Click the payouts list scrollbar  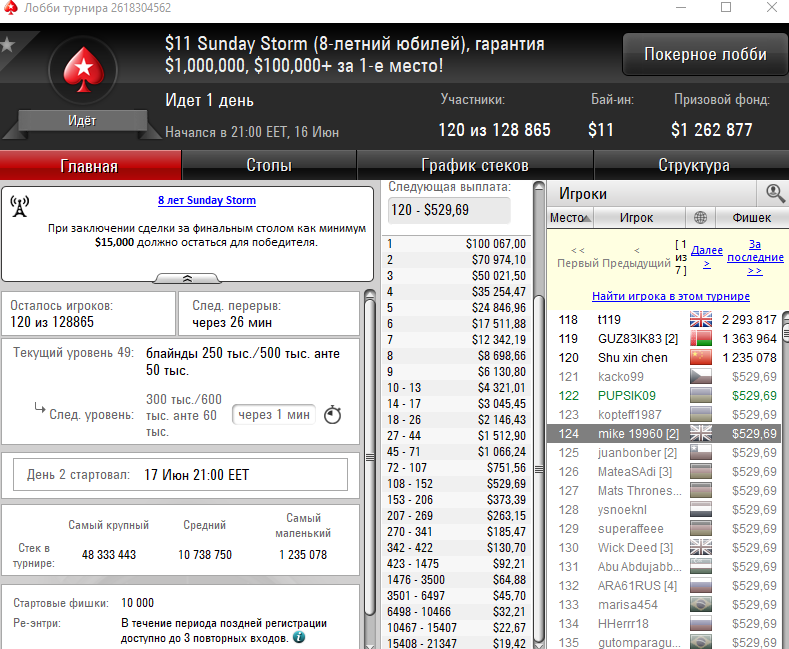[x=538, y=469]
